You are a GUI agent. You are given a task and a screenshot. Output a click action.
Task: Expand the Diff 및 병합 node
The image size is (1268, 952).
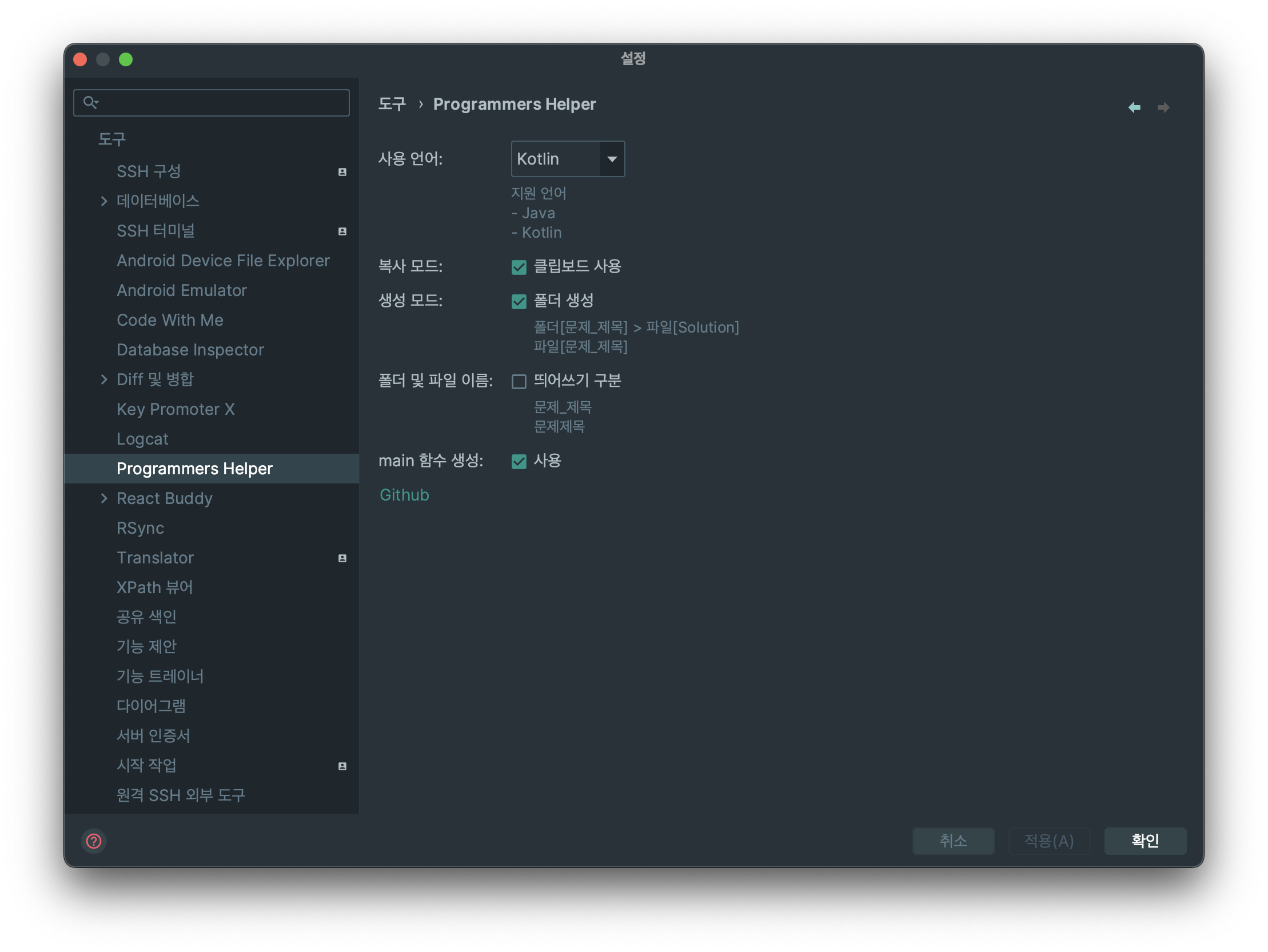tap(103, 379)
